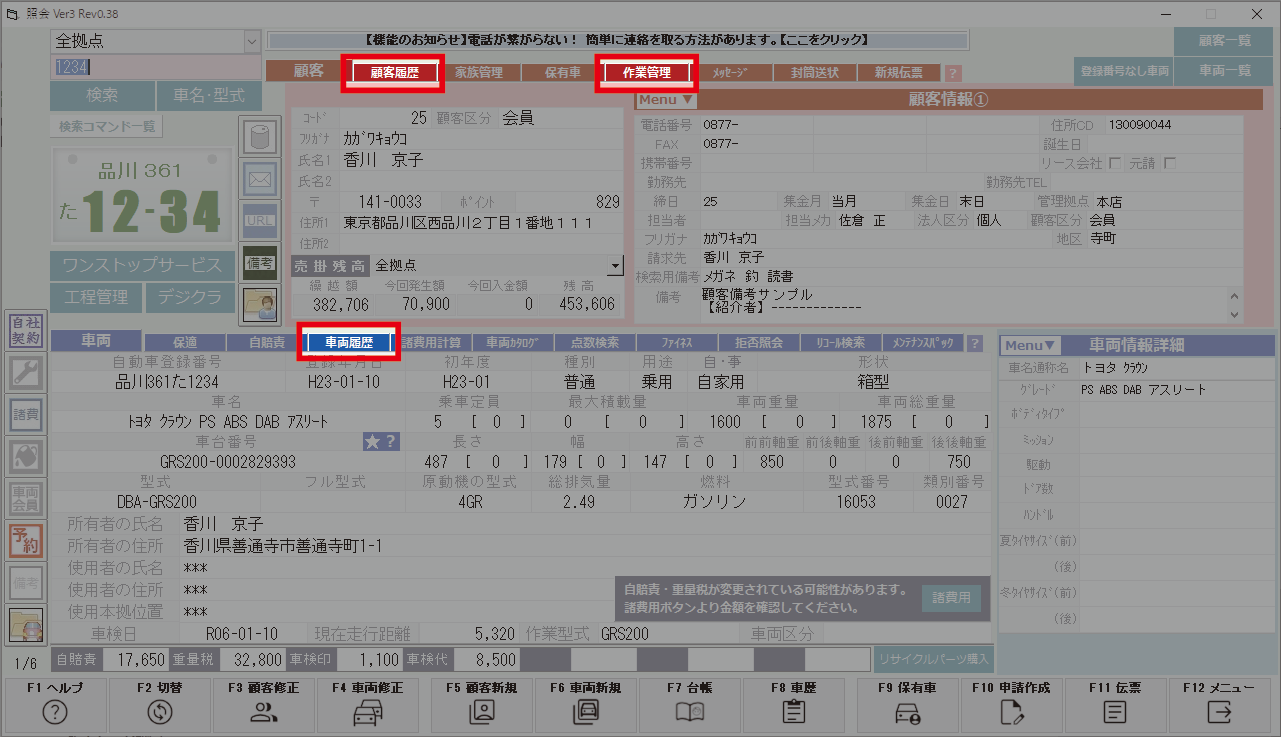Open the 車両情報詳細 Menu▼ dropdown
This screenshot has width=1281, height=737.
point(1029,345)
